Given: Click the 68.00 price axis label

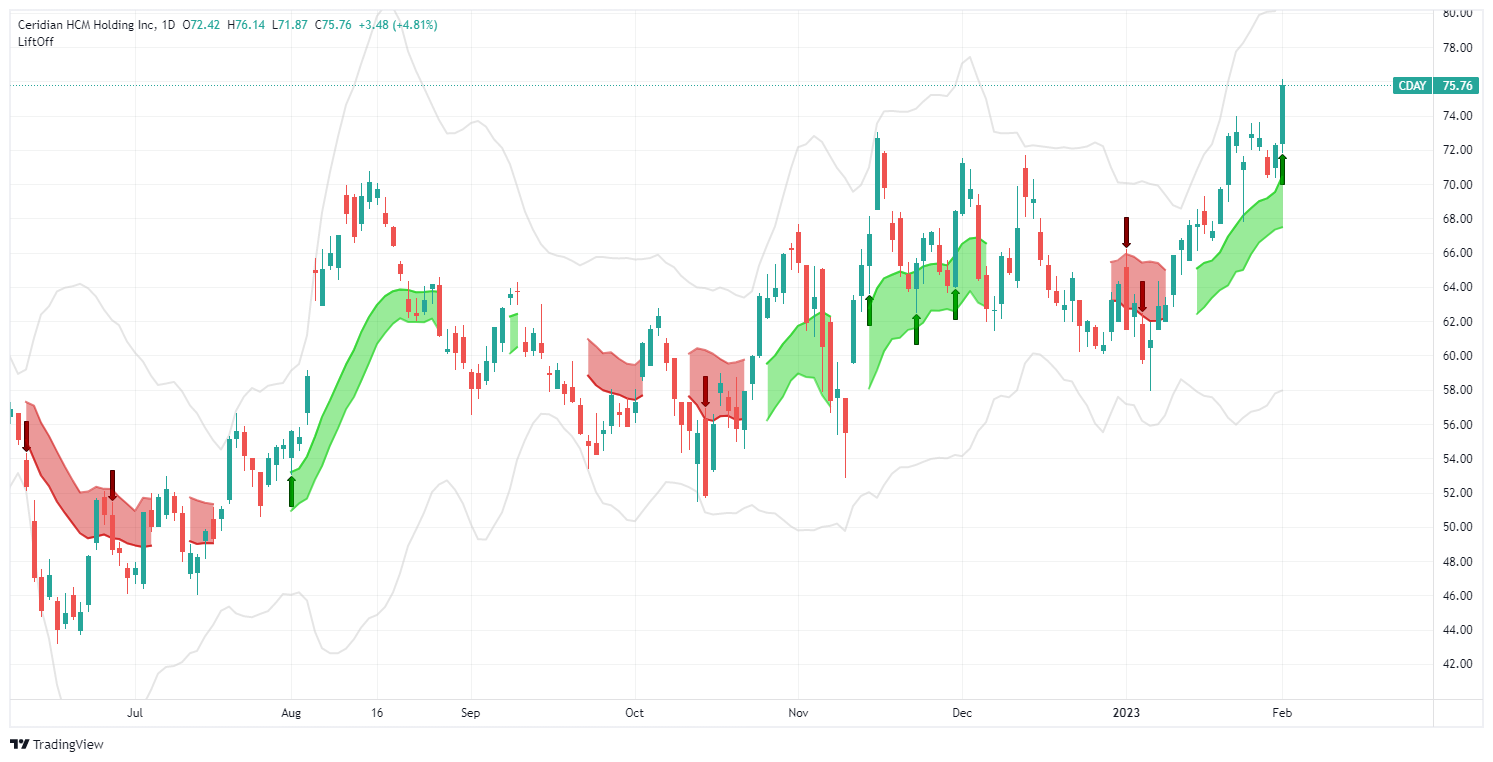Looking at the screenshot, I should point(1455,219).
